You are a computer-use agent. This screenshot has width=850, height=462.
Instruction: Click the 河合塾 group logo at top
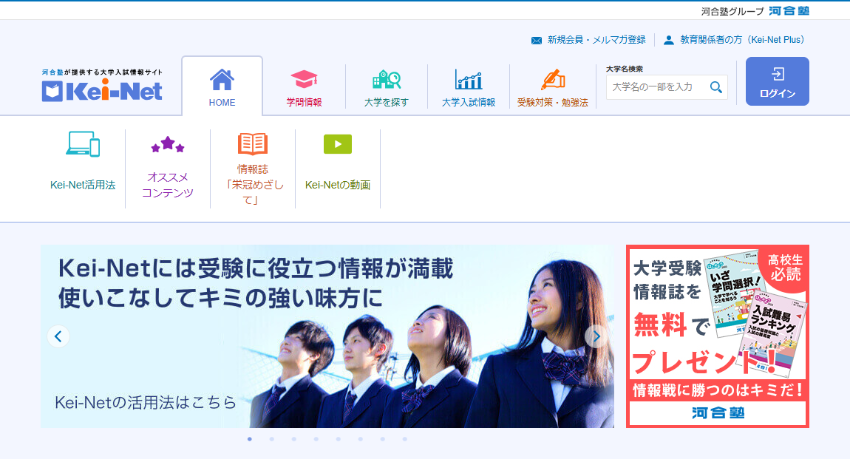[x=789, y=11]
